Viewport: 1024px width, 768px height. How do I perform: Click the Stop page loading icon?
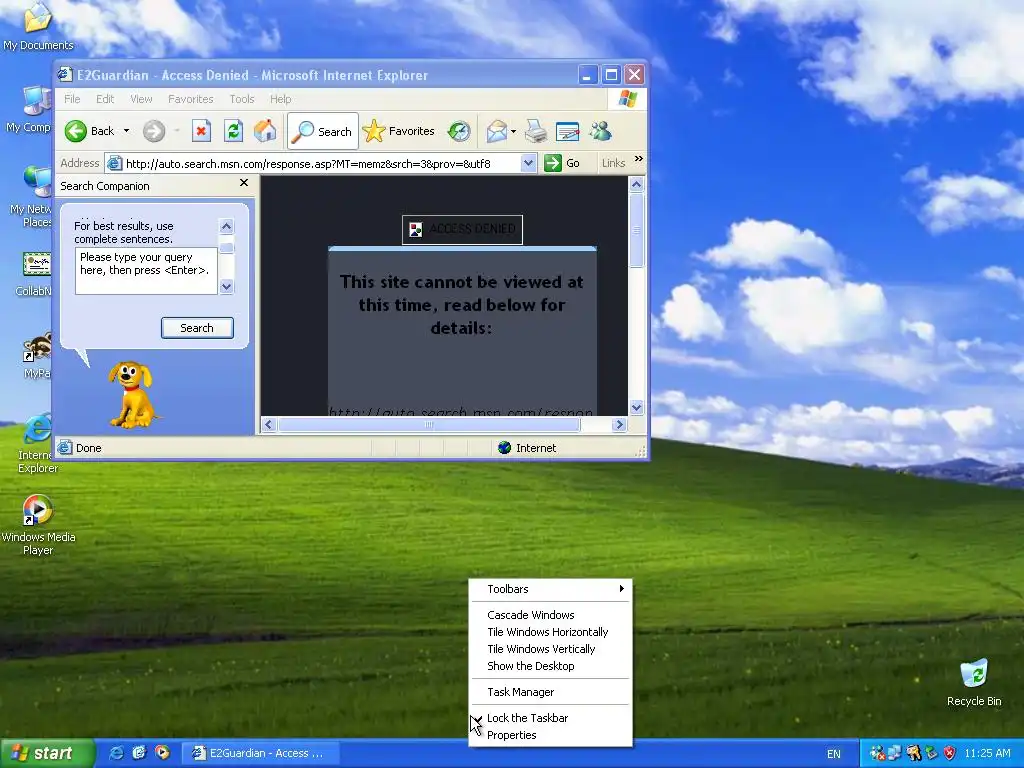[201, 131]
